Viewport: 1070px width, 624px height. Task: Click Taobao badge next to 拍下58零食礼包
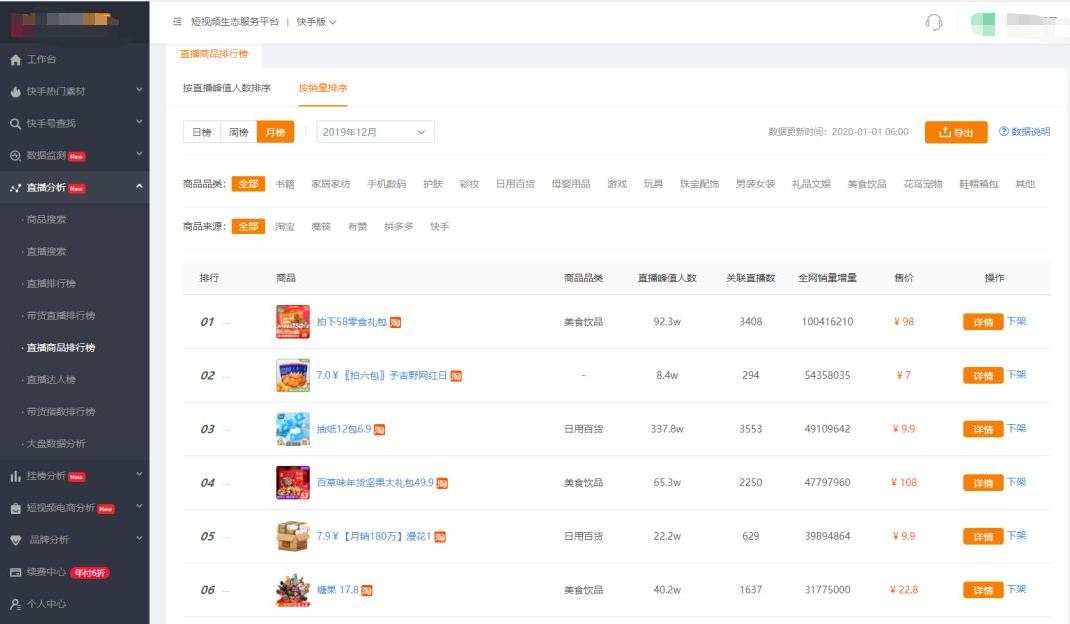click(x=395, y=322)
